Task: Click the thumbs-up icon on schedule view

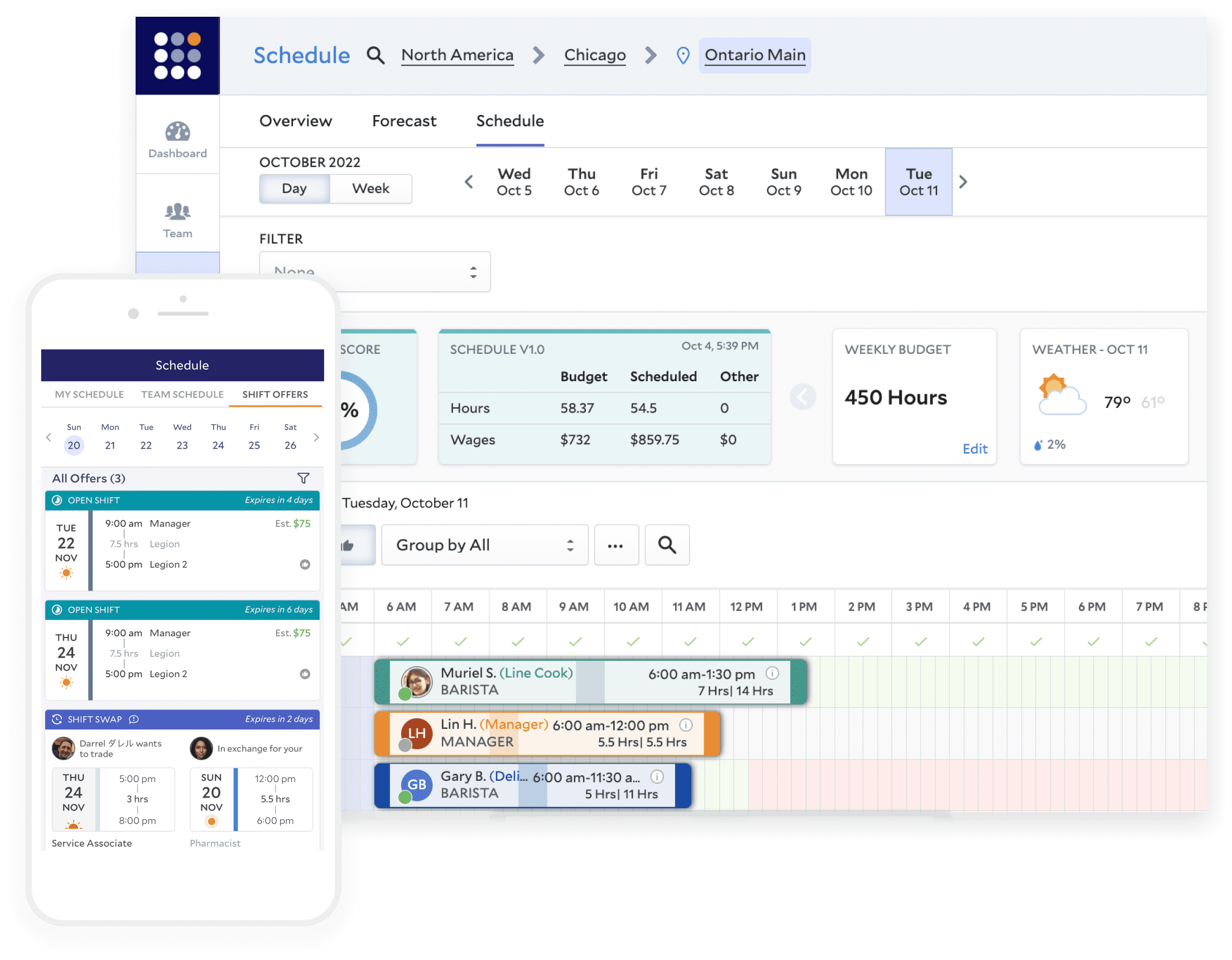Action: pyautogui.click(x=363, y=544)
